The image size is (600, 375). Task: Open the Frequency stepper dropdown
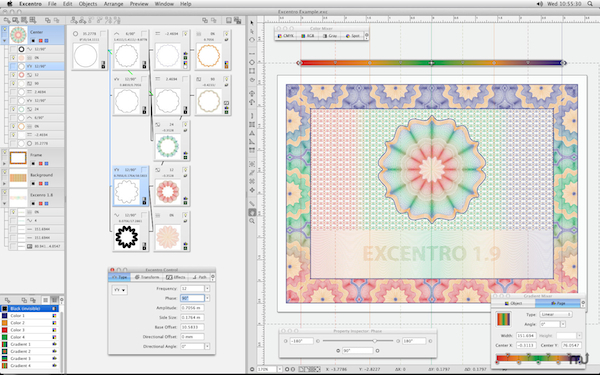(207, 288)
